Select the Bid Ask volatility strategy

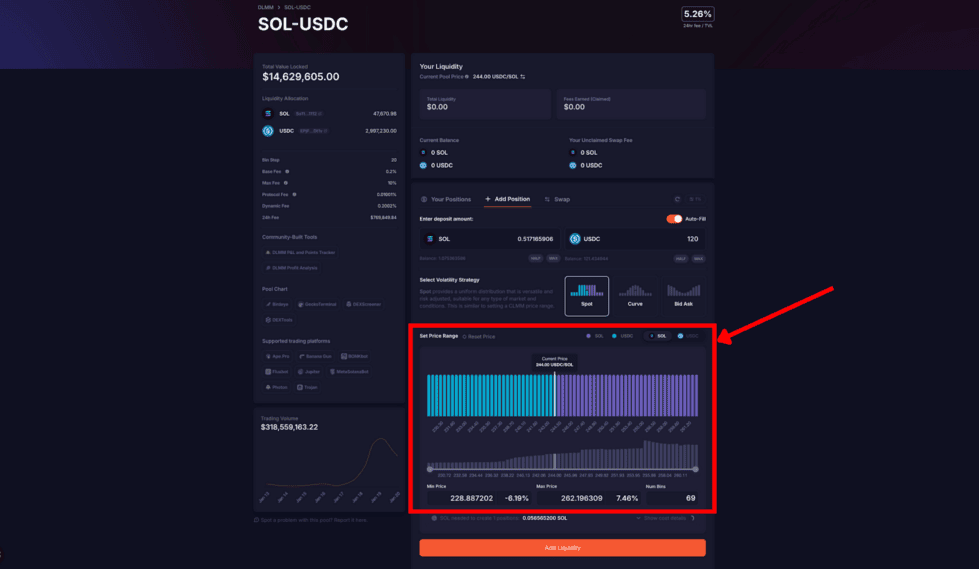click(684, 296)
